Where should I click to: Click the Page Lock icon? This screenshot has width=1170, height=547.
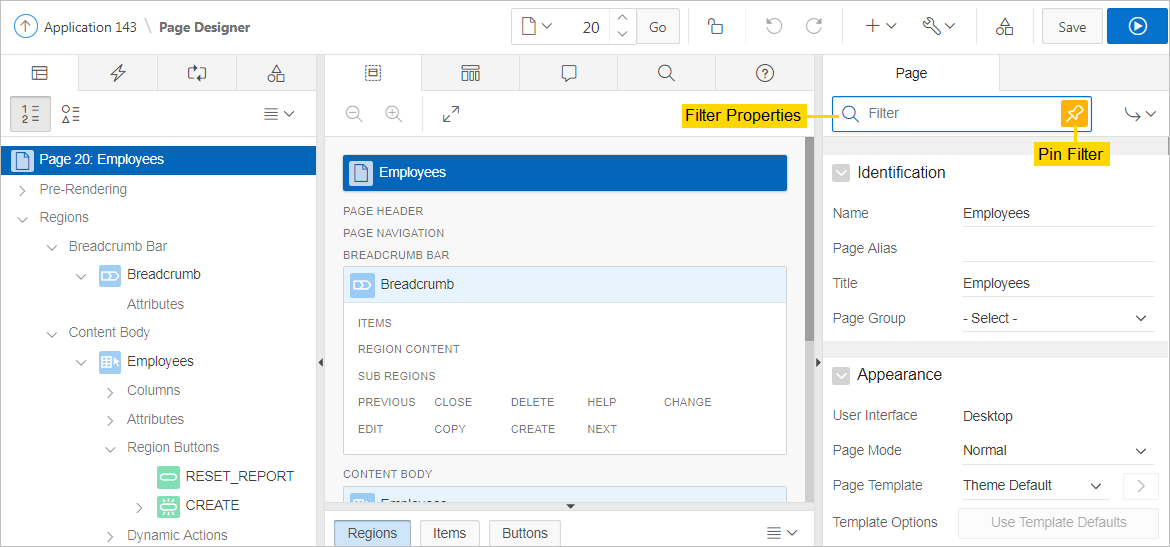pyautogui.click(x=715, y=27)
